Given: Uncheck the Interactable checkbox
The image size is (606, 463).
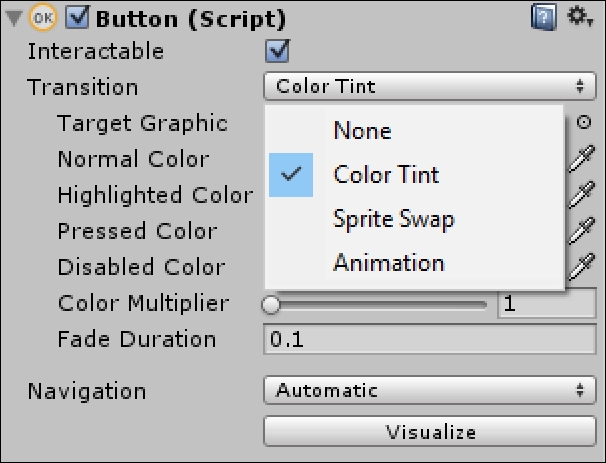Looking at the screenshot, I should click(277, 51).
